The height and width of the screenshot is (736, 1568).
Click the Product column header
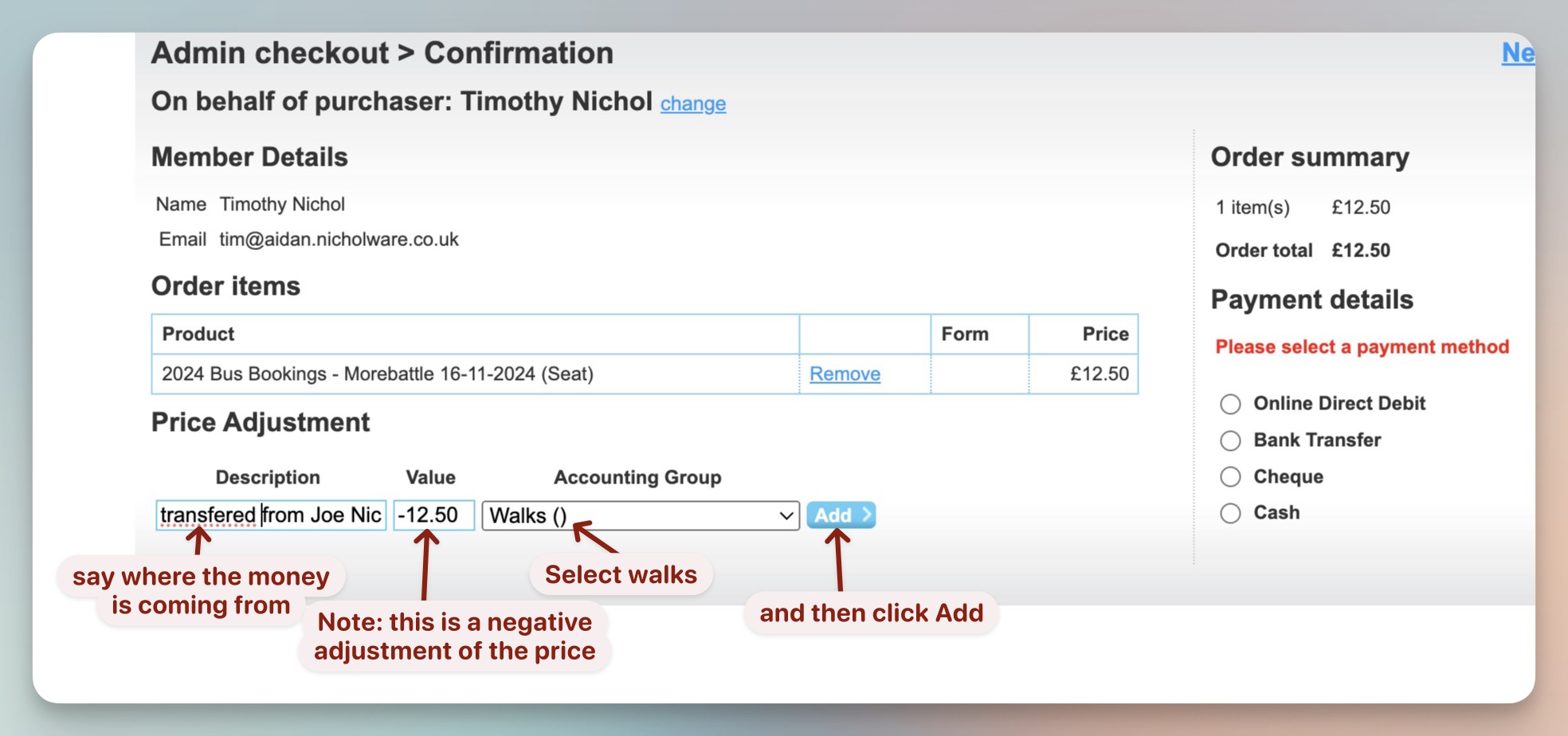198,334
